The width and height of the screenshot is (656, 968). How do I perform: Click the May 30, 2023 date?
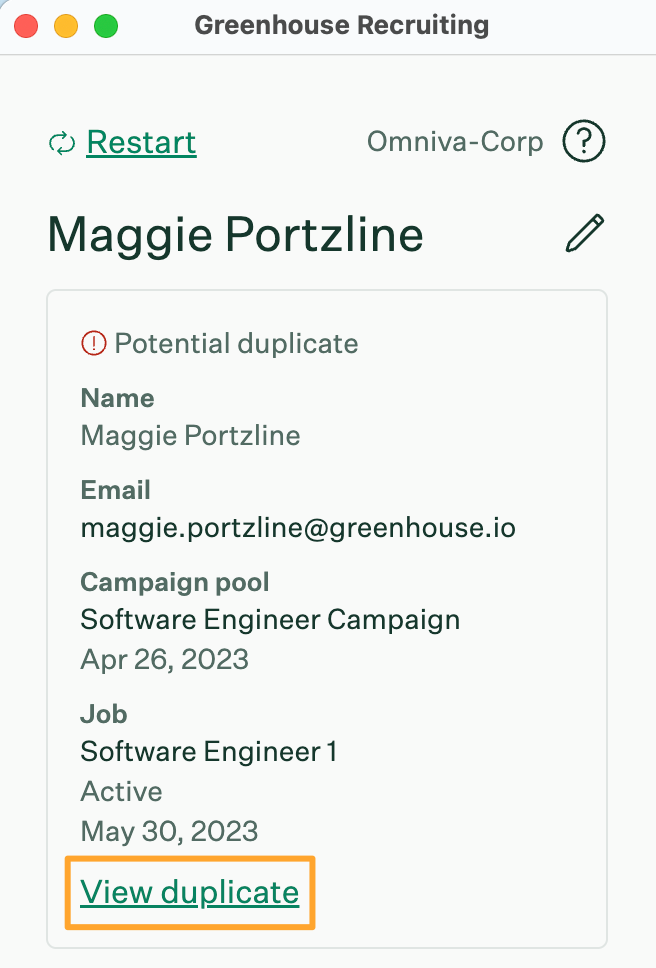pyautogui.click(x=170, y=831)
